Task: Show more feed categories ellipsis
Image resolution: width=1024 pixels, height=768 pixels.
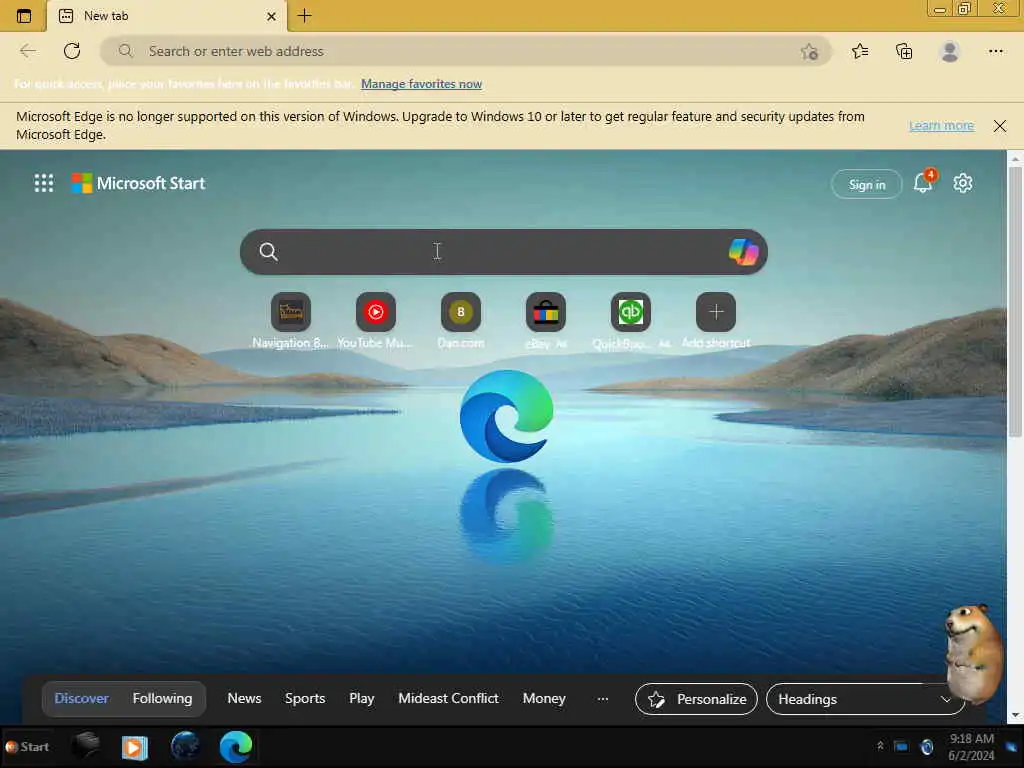Action: [603, 699]
